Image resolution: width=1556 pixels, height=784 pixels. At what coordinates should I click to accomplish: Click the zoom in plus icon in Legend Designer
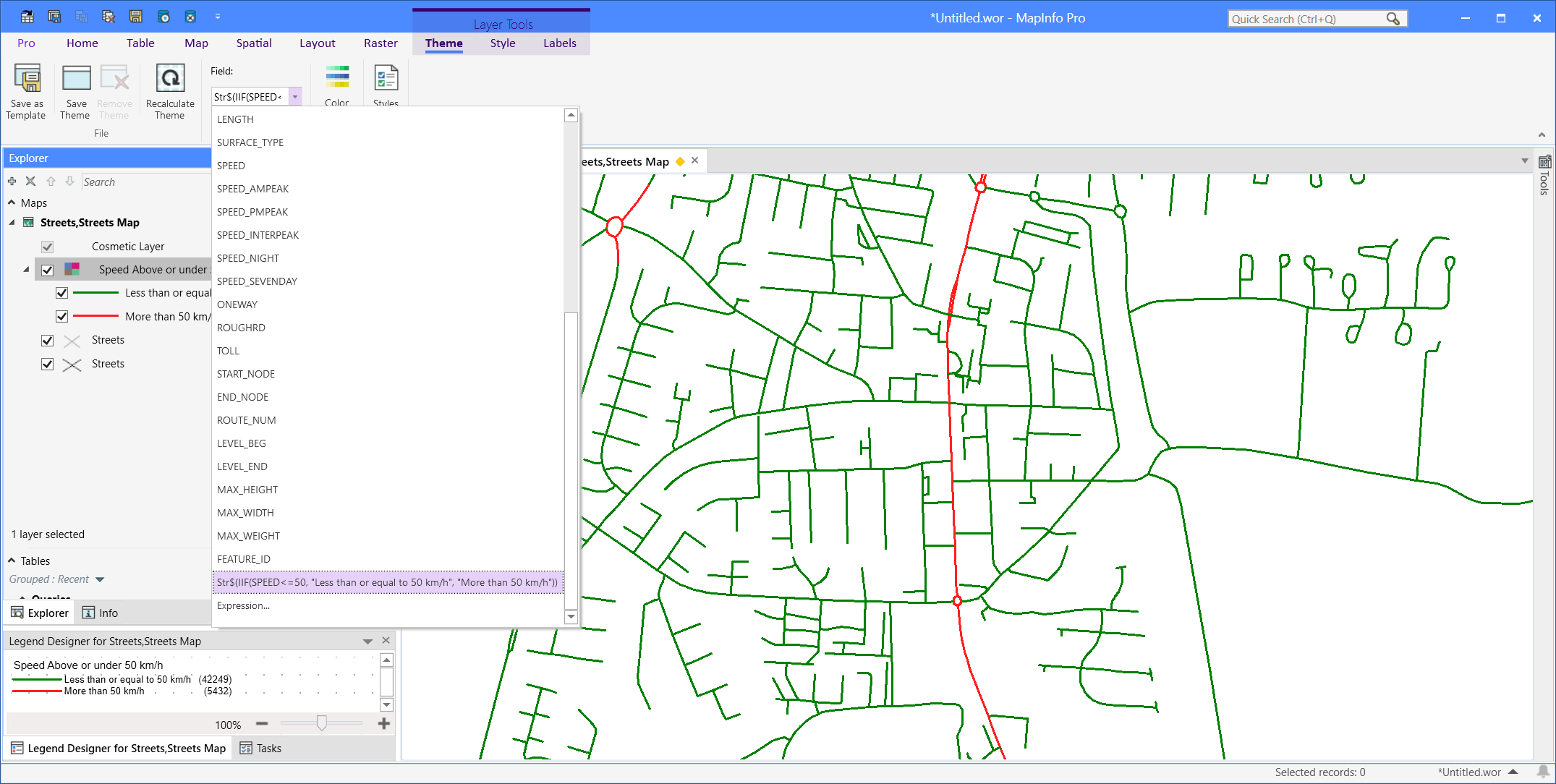point(384,724)
